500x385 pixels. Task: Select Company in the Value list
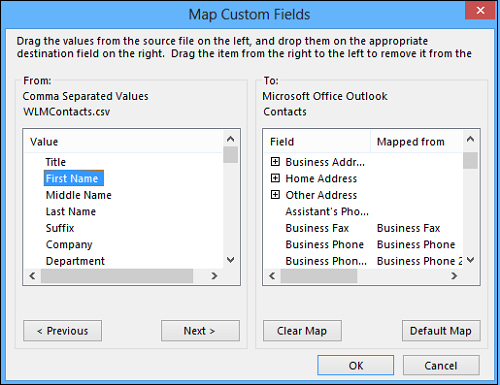click(69, 244)
